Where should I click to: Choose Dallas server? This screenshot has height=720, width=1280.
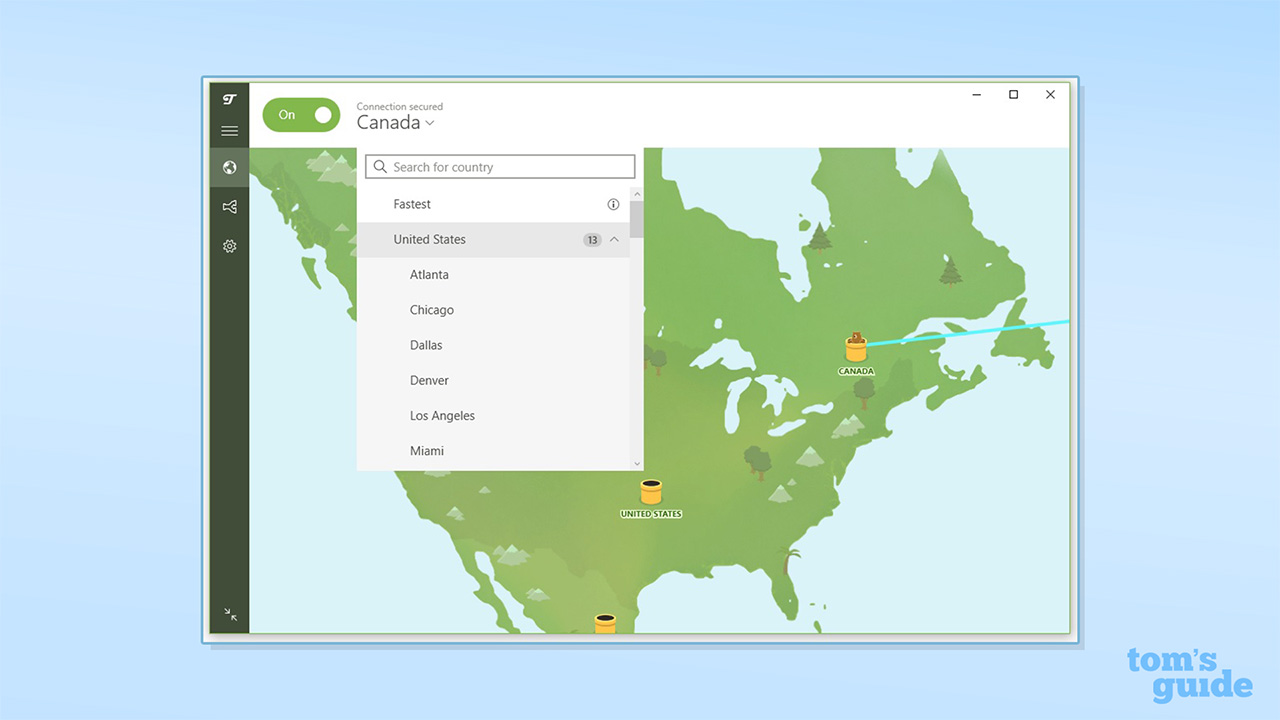(x=493, y=345)
